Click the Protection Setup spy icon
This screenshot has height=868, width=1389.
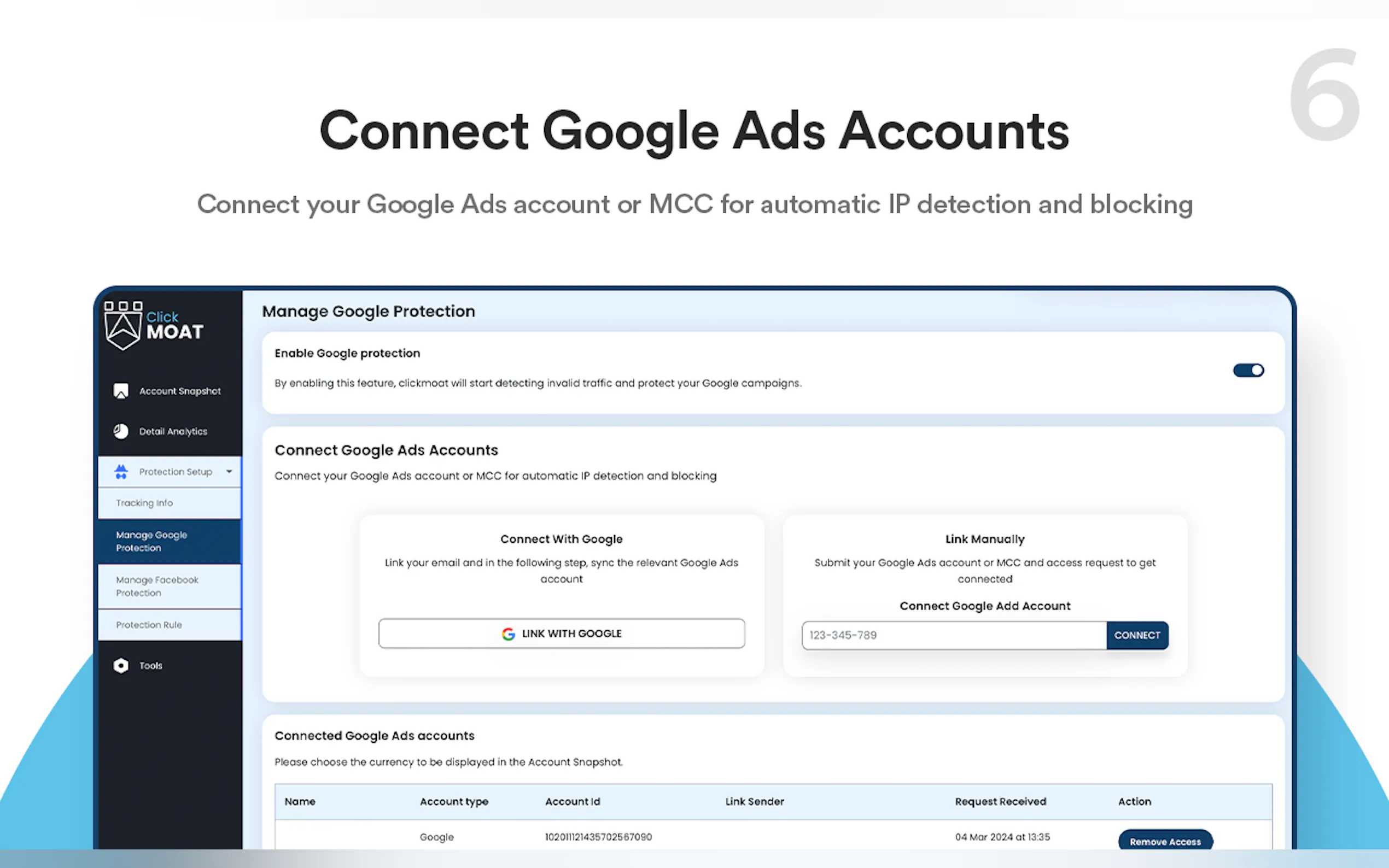[121, 471]
